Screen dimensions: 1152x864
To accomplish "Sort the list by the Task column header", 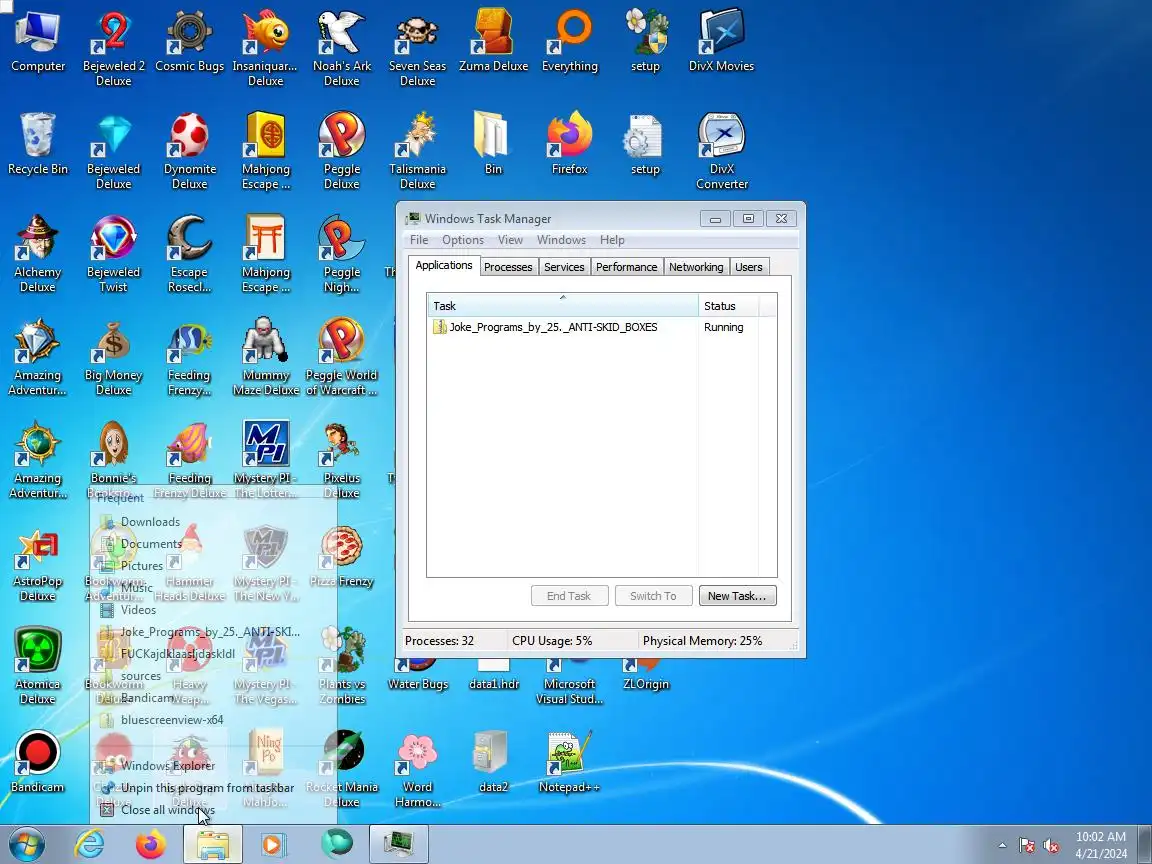I will click(x=563, y=306).
